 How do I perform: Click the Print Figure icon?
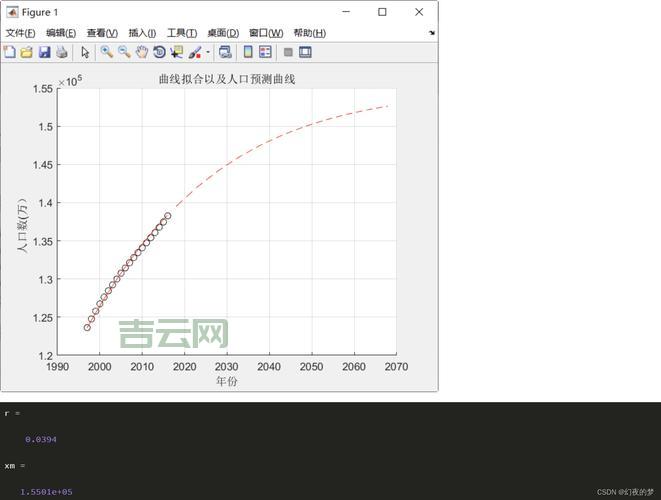[62, 52]
